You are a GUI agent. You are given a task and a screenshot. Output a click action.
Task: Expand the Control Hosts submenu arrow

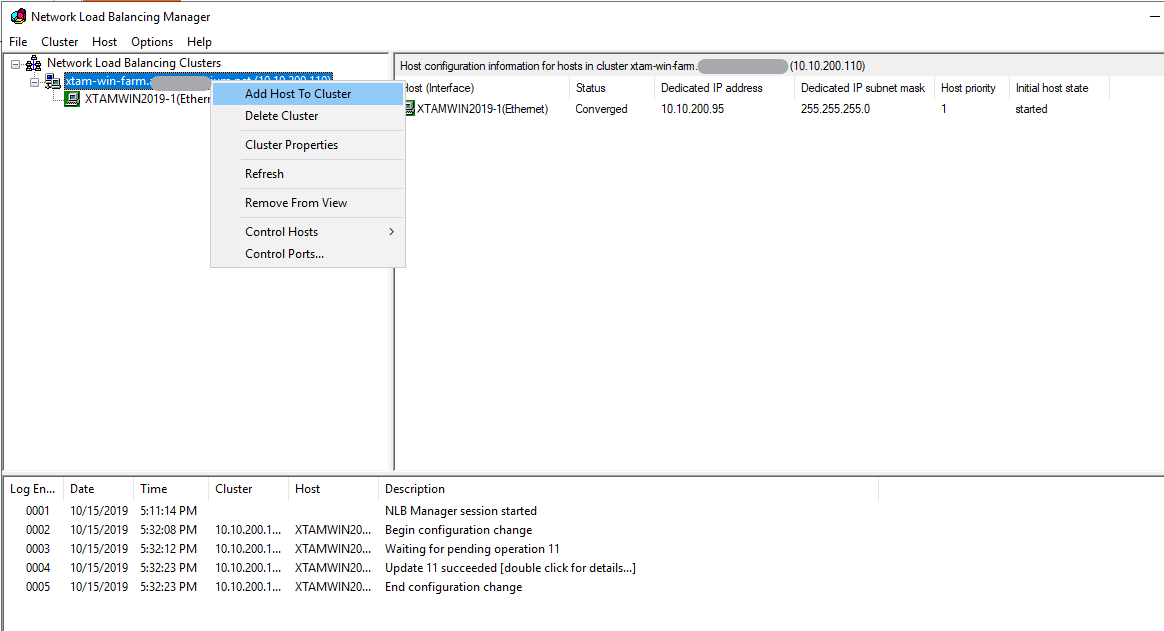click(391, 232)
